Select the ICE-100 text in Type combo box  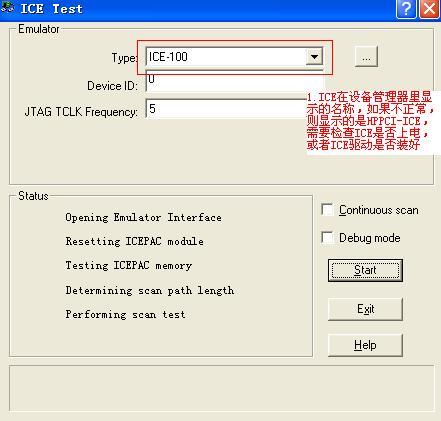[168, 57]
